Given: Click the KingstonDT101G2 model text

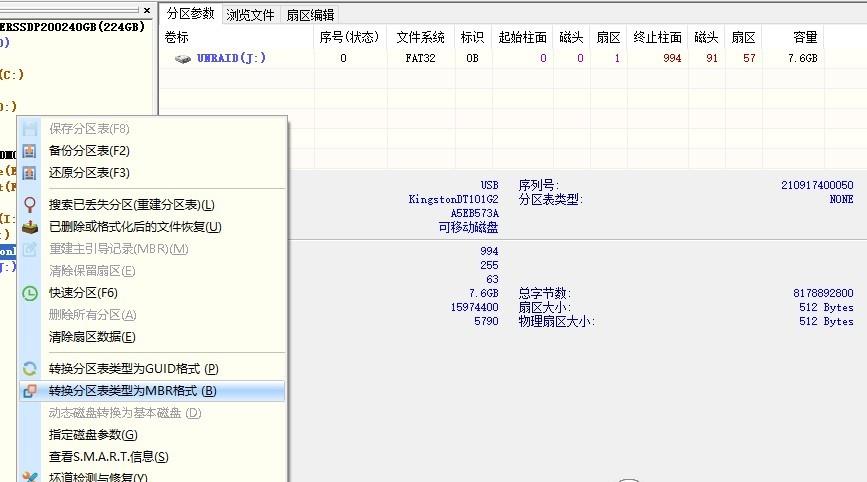Looking at the screenshot, I should (x=453, y=199).
